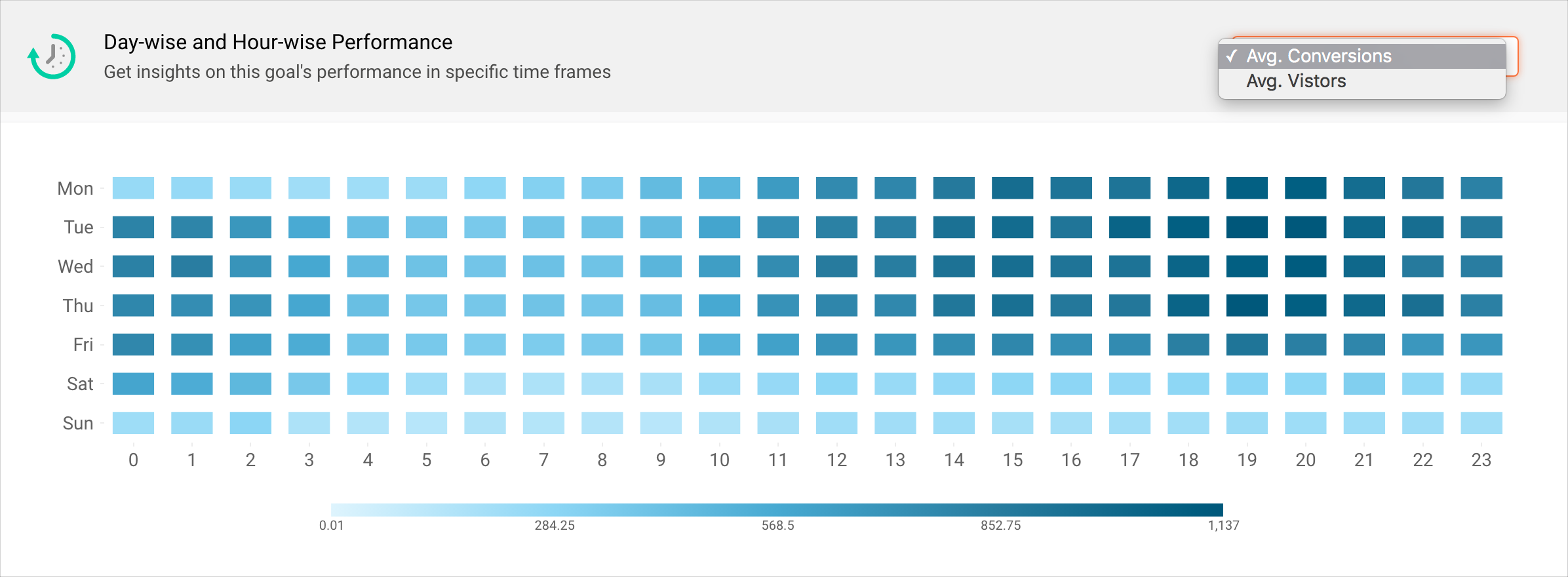Screen dimensions: 1568x577
Task: Choose Avg. Vistors from the dropdown list
Action: click(x=1296, y=81)
